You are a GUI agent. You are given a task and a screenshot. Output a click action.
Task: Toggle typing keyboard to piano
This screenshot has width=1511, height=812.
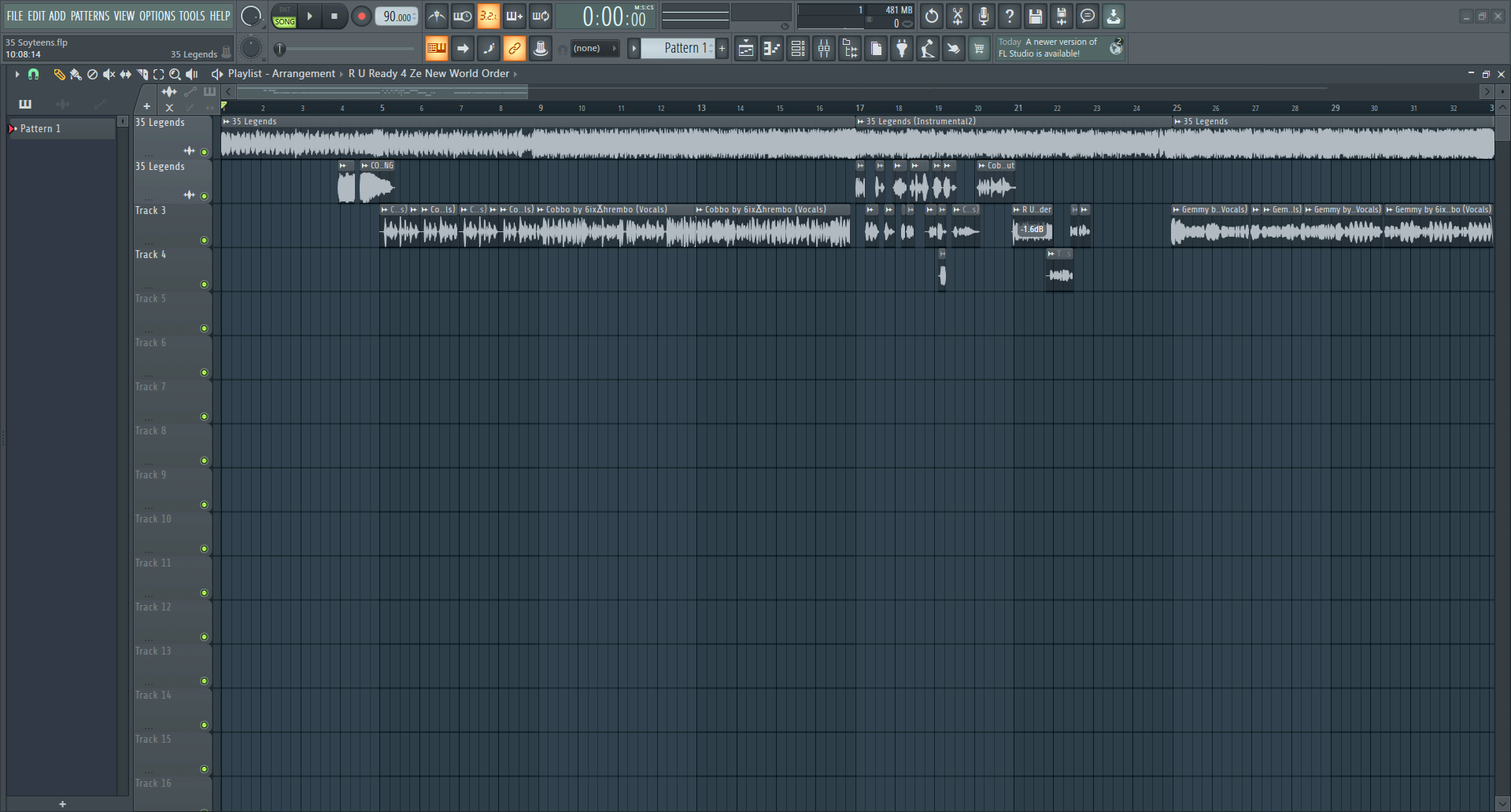[437, 49]
